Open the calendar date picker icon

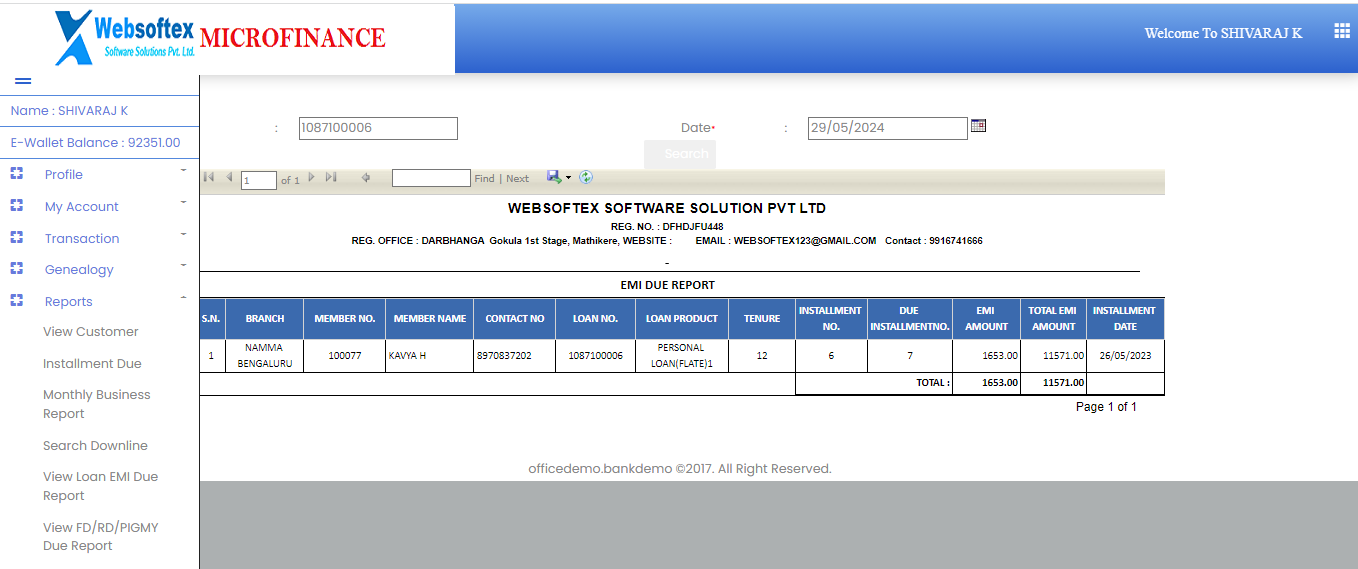(978, 125)
